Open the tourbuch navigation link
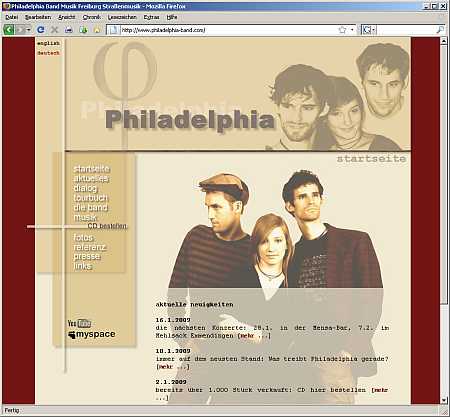This screenshot has width=450, height=417. click(x=91, y=198)
